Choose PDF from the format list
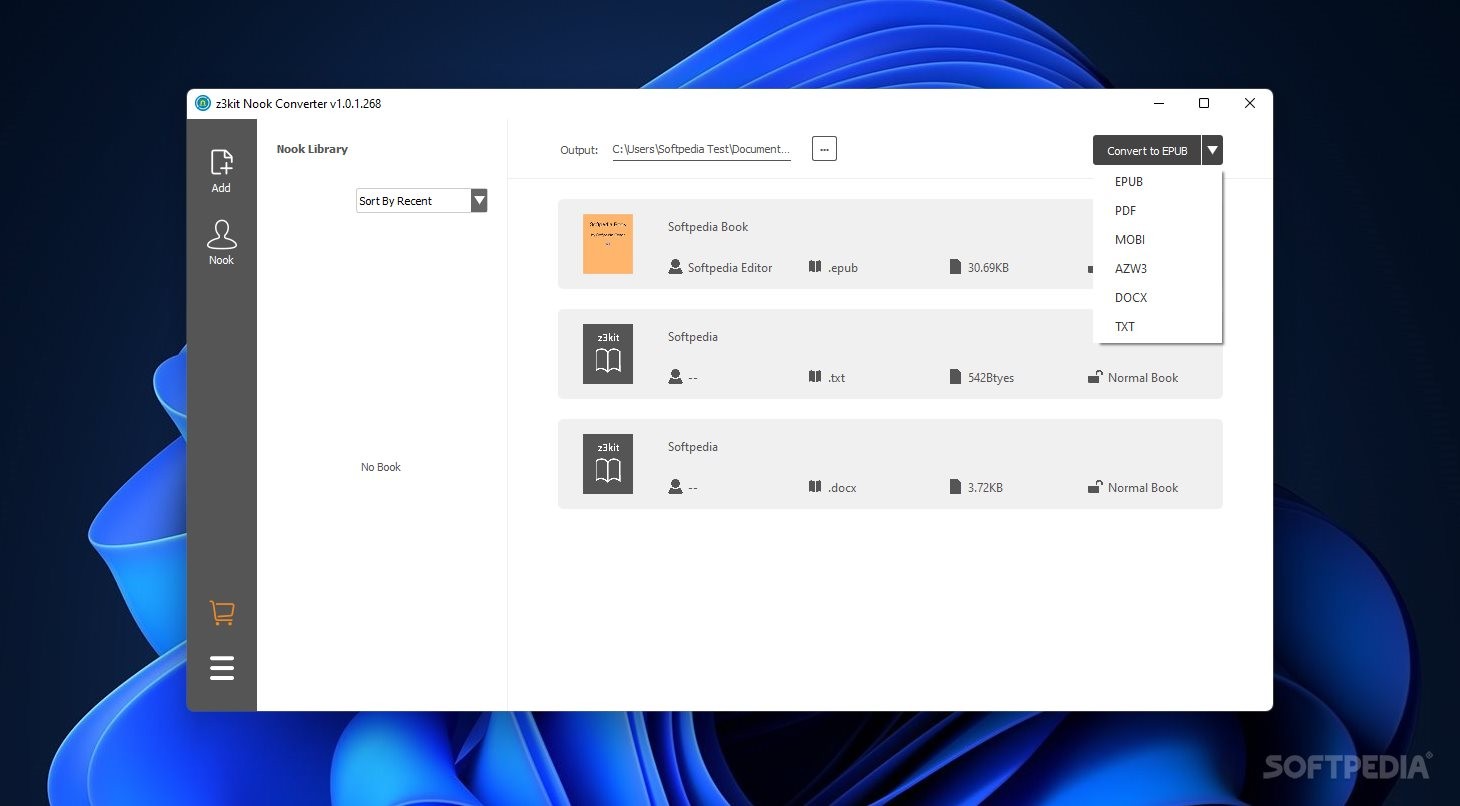The image size is (1460, 806). click(x=1125, y=211)
